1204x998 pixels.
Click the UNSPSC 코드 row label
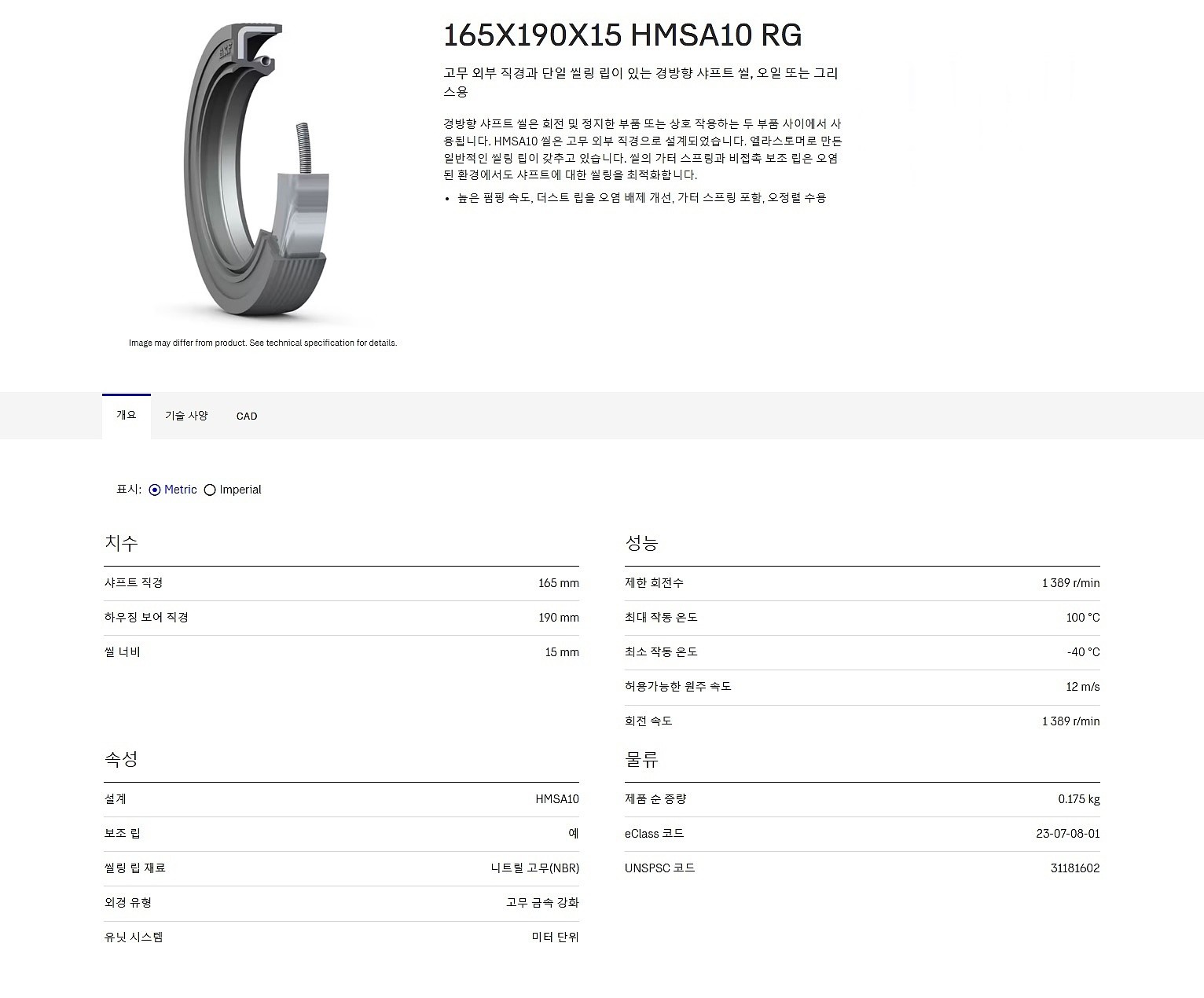660,868
